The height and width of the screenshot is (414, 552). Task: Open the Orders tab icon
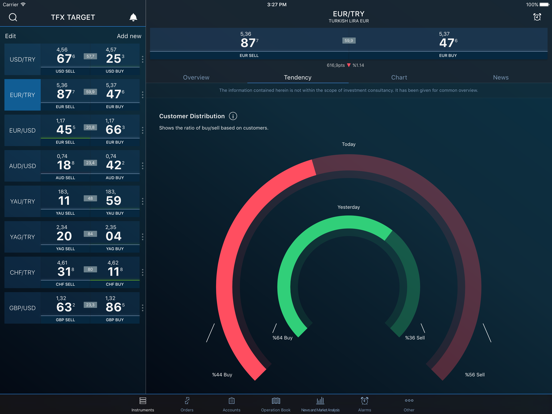(x=187, y=403)
